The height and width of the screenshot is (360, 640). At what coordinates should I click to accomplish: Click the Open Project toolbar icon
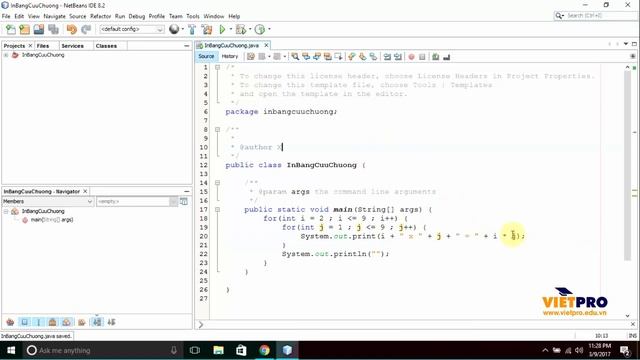point(39,29)
